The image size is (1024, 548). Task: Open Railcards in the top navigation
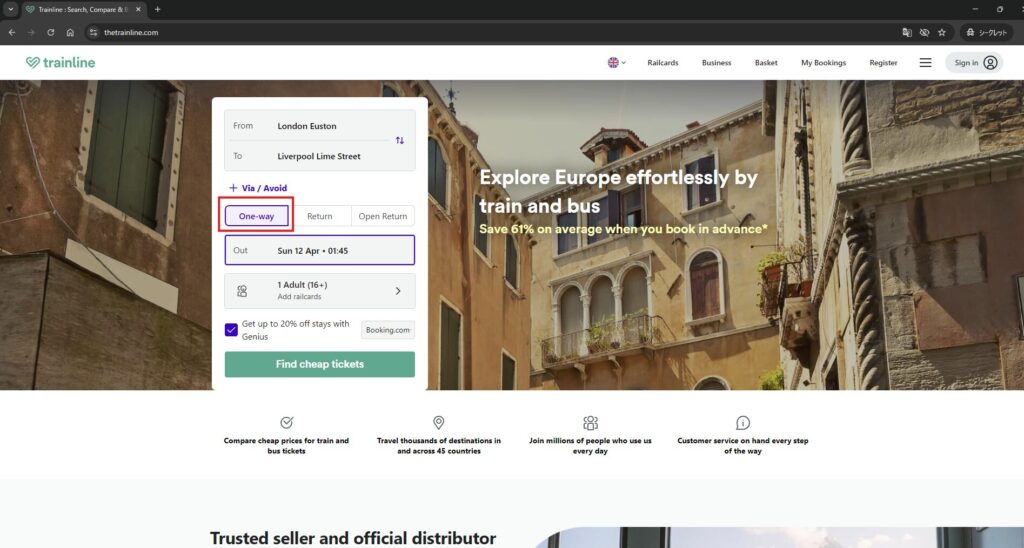662,62
